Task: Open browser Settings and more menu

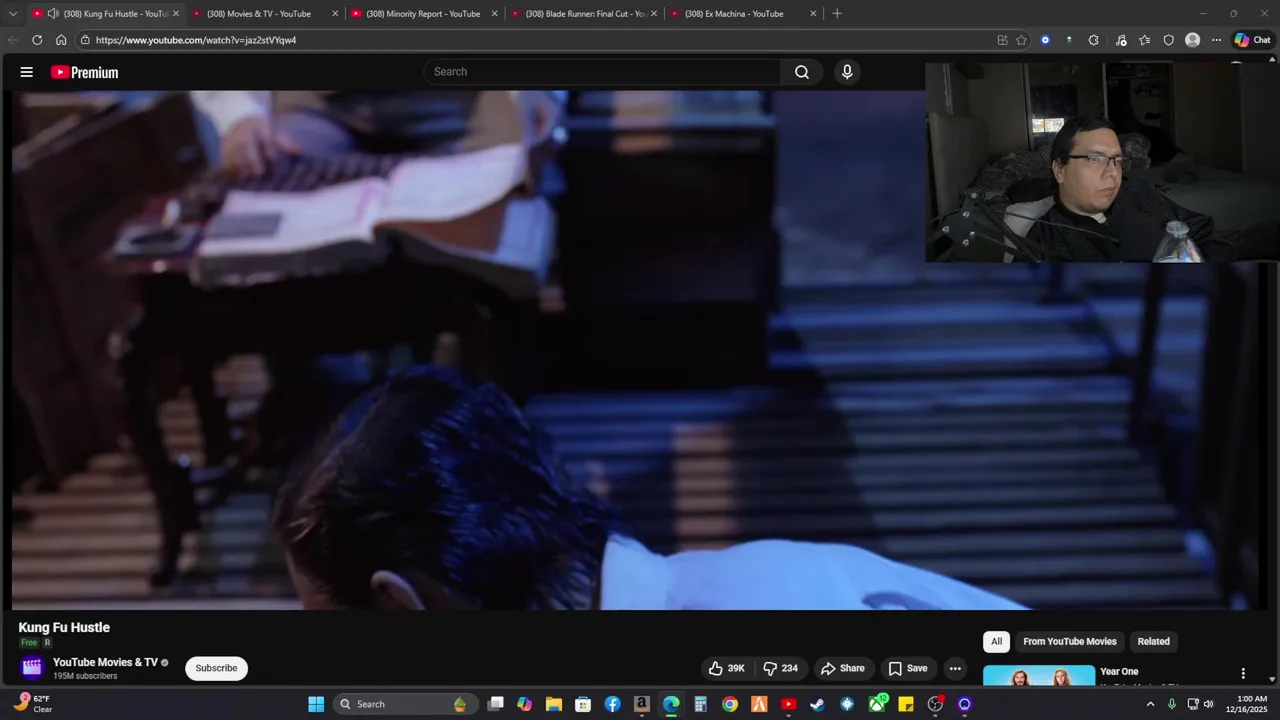Action: point(1216,40)
